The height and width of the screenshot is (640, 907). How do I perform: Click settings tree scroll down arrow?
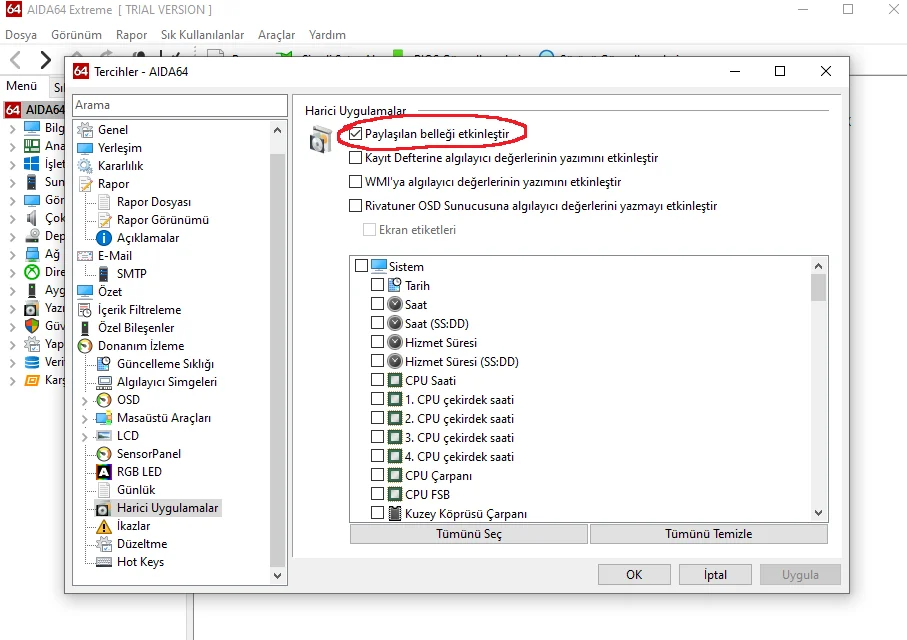click(x=278, y=576)
